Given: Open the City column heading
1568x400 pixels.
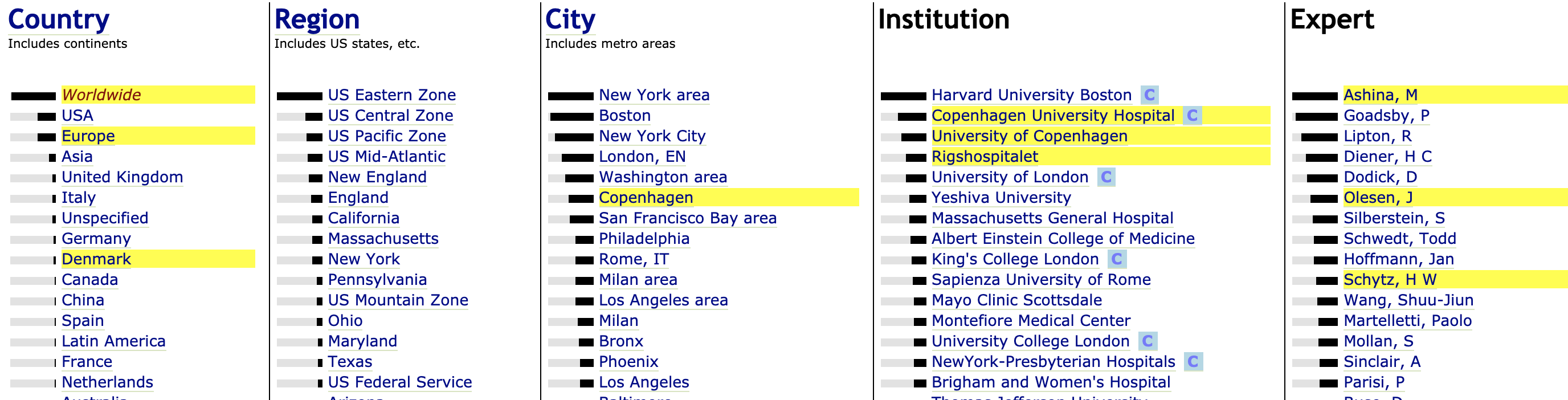Looking at the screenshot, I should pos(570,19).
